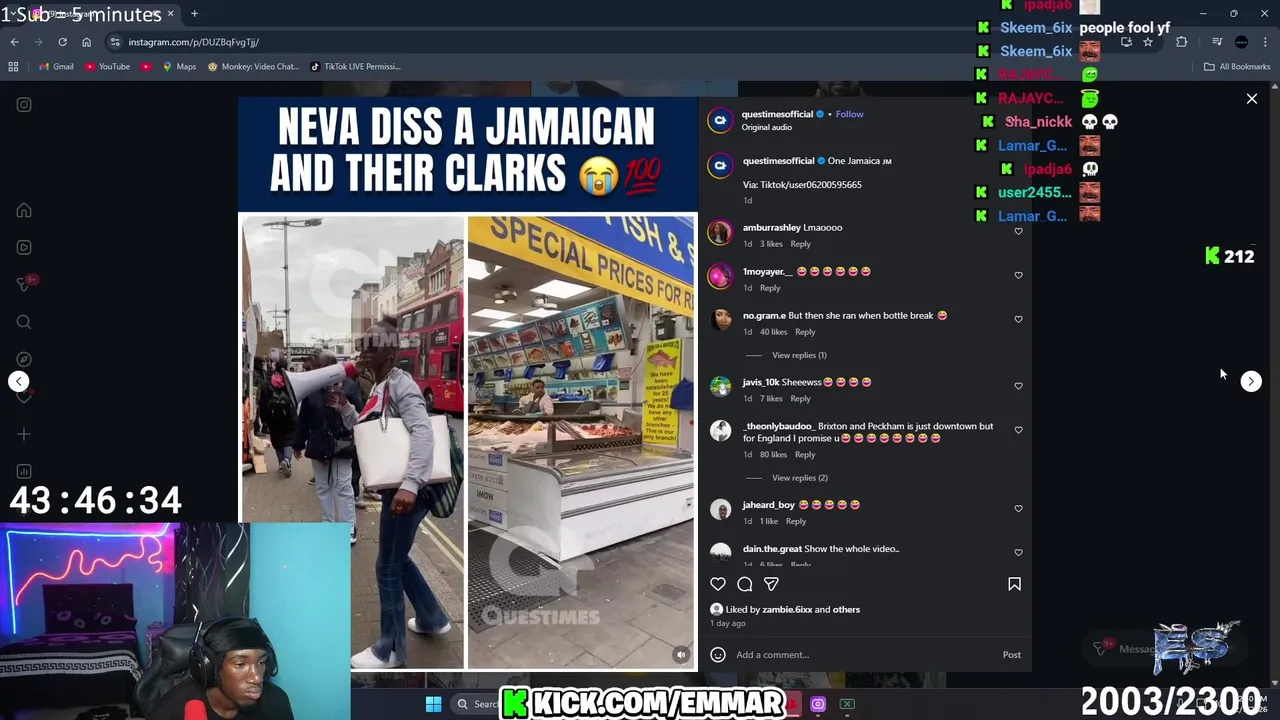The height and width of the screenshot is (720, 1280).
Task: Open Instagram home from the sidebar
Action: tap(24, 211)
